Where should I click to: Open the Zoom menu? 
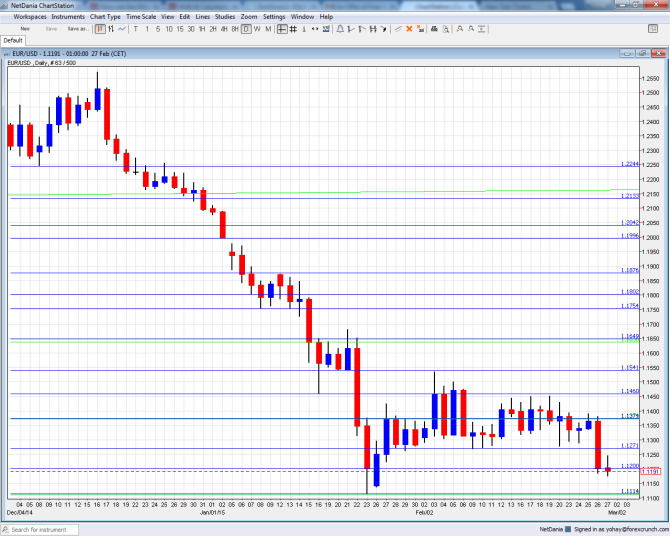click(249, 17)
